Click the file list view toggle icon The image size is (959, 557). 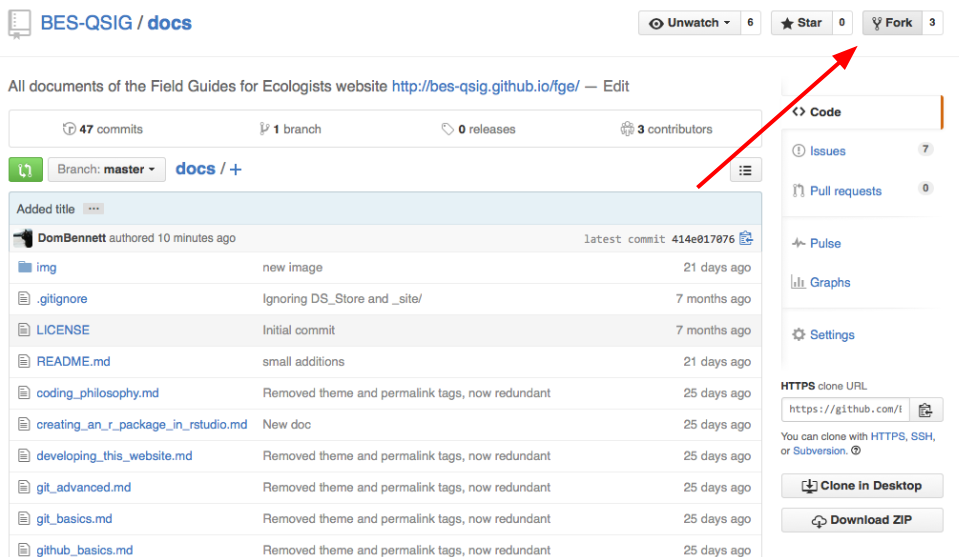tap(746, 171)
